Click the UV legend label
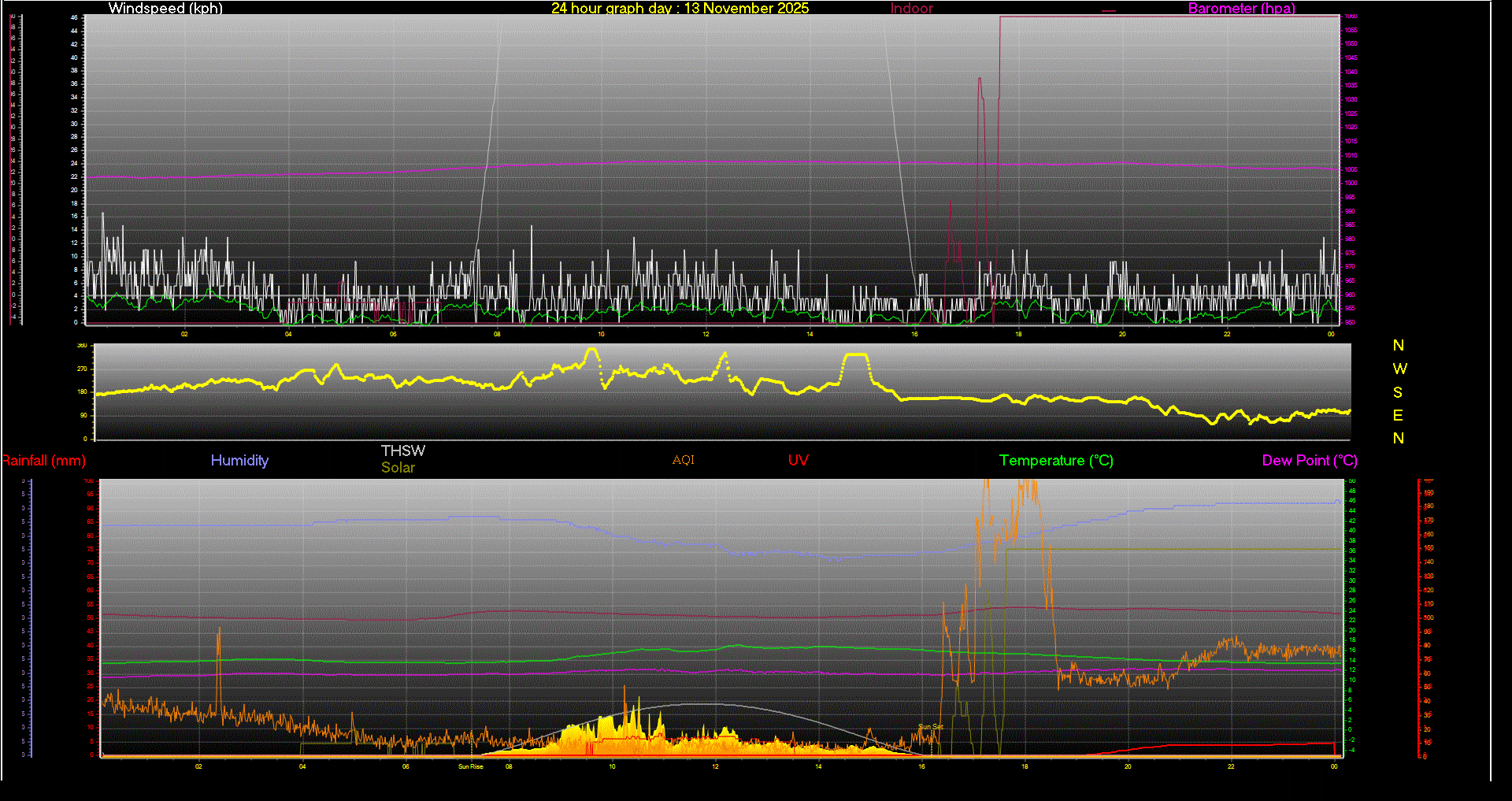 [798, 461]
